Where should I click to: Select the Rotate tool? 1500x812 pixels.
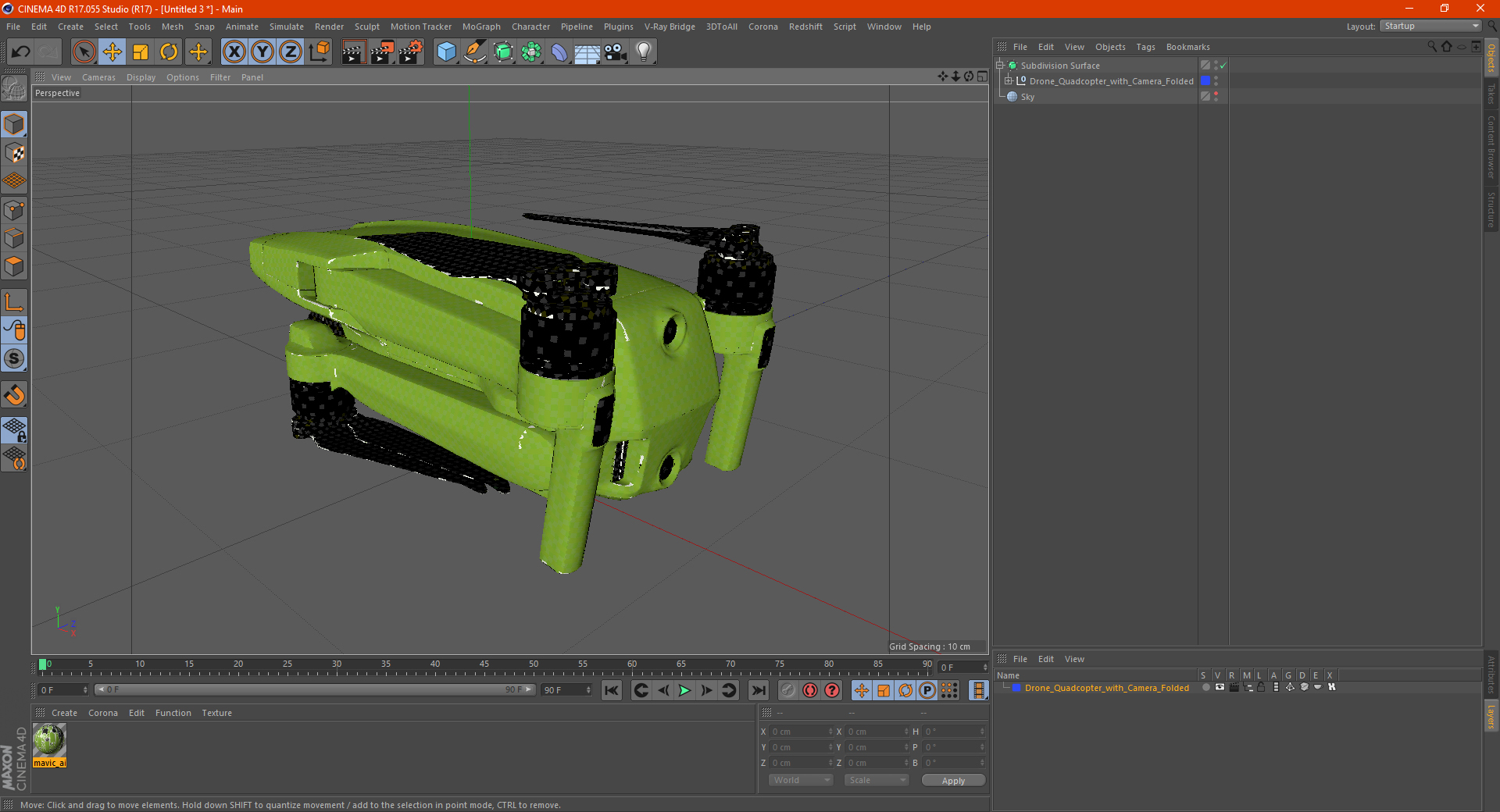tap(169, 52)
